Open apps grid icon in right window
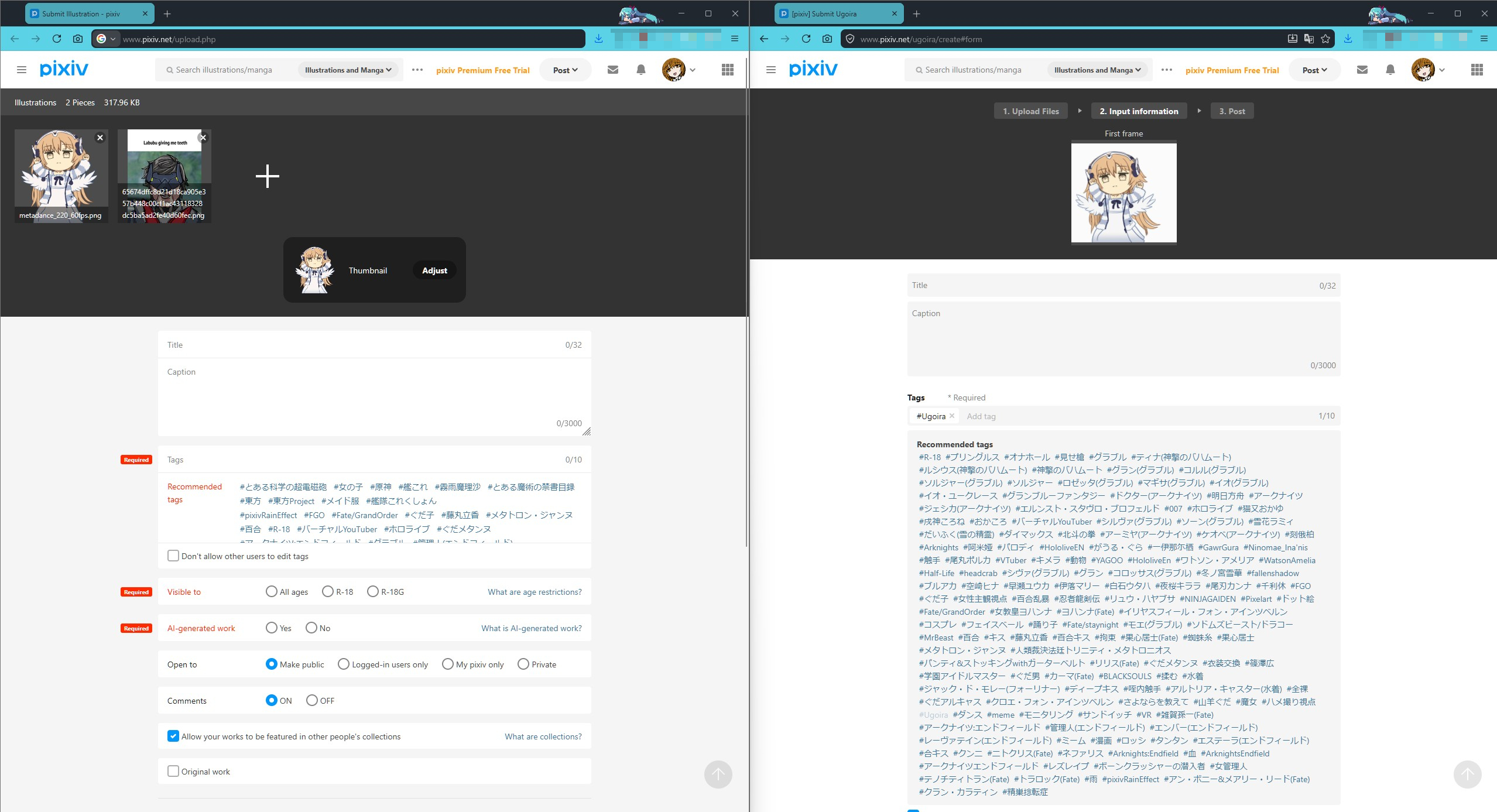1497x812 pixels. click(x=1477, y=70)
